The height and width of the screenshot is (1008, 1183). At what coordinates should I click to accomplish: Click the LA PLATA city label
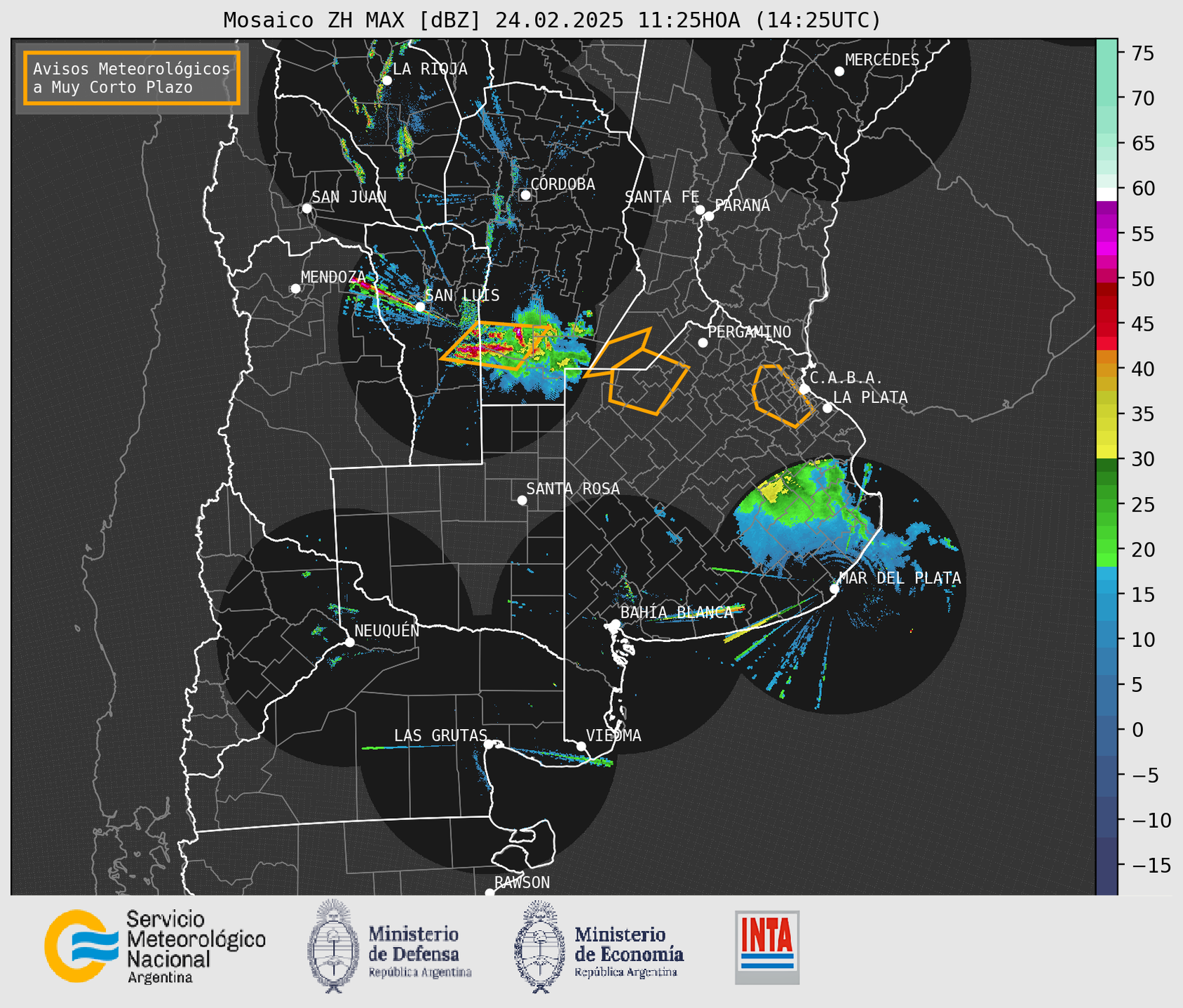(x=870, y=397)
